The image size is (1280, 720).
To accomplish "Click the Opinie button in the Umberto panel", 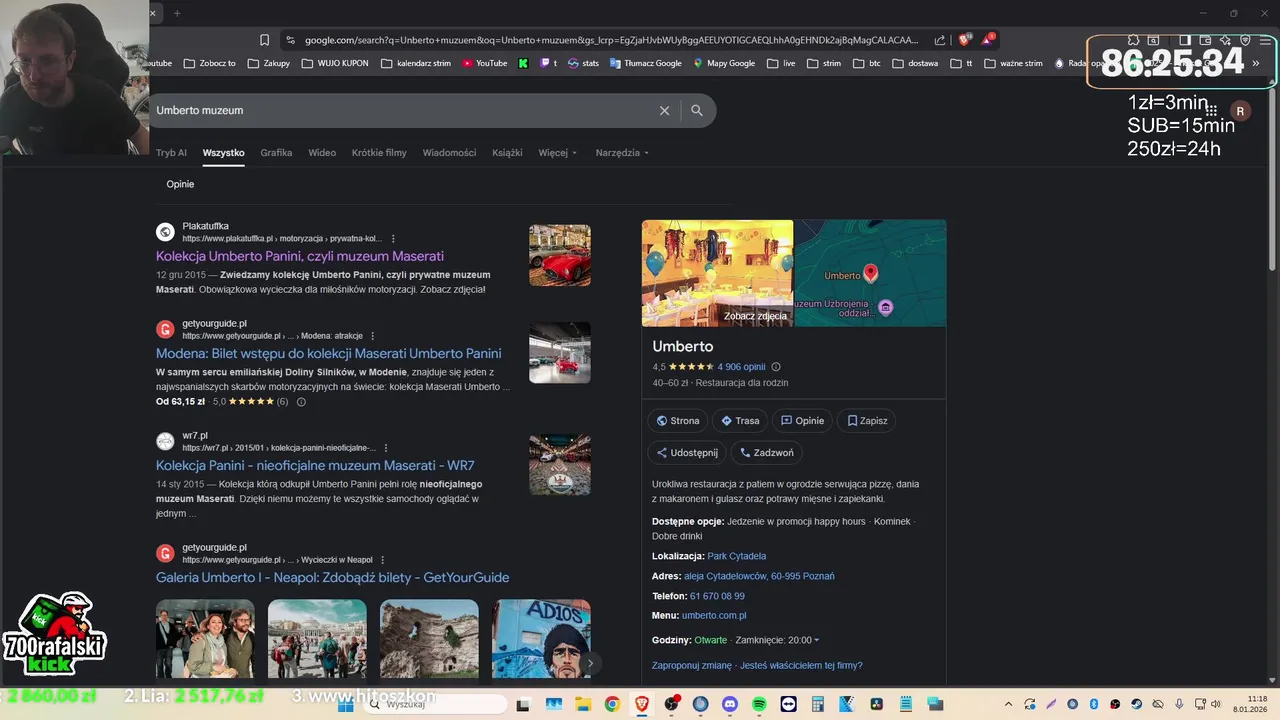I will click(x=802, y=421).
